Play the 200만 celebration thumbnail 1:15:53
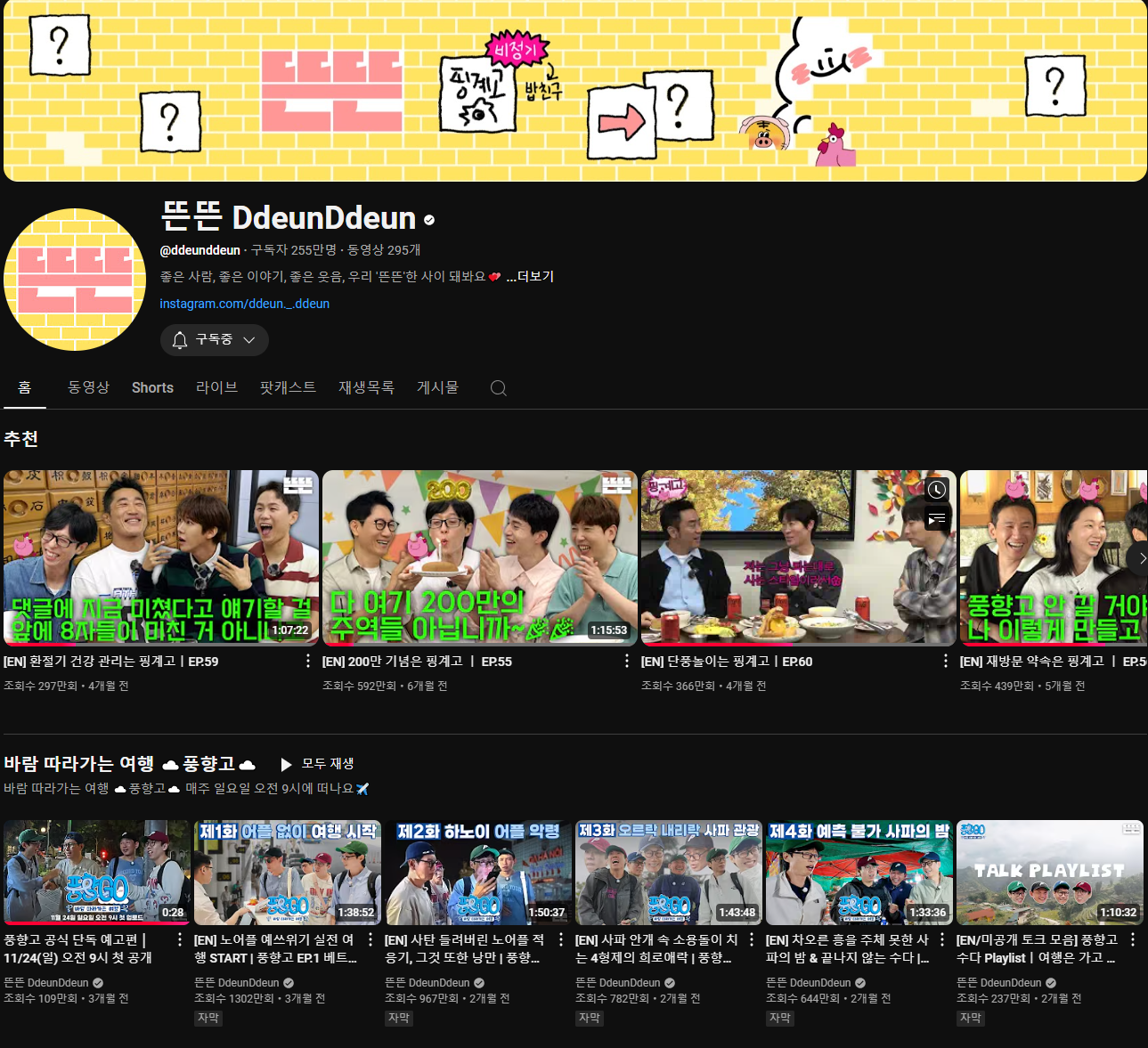Screen dimensions: 1148x1048 tap(480, 557)
